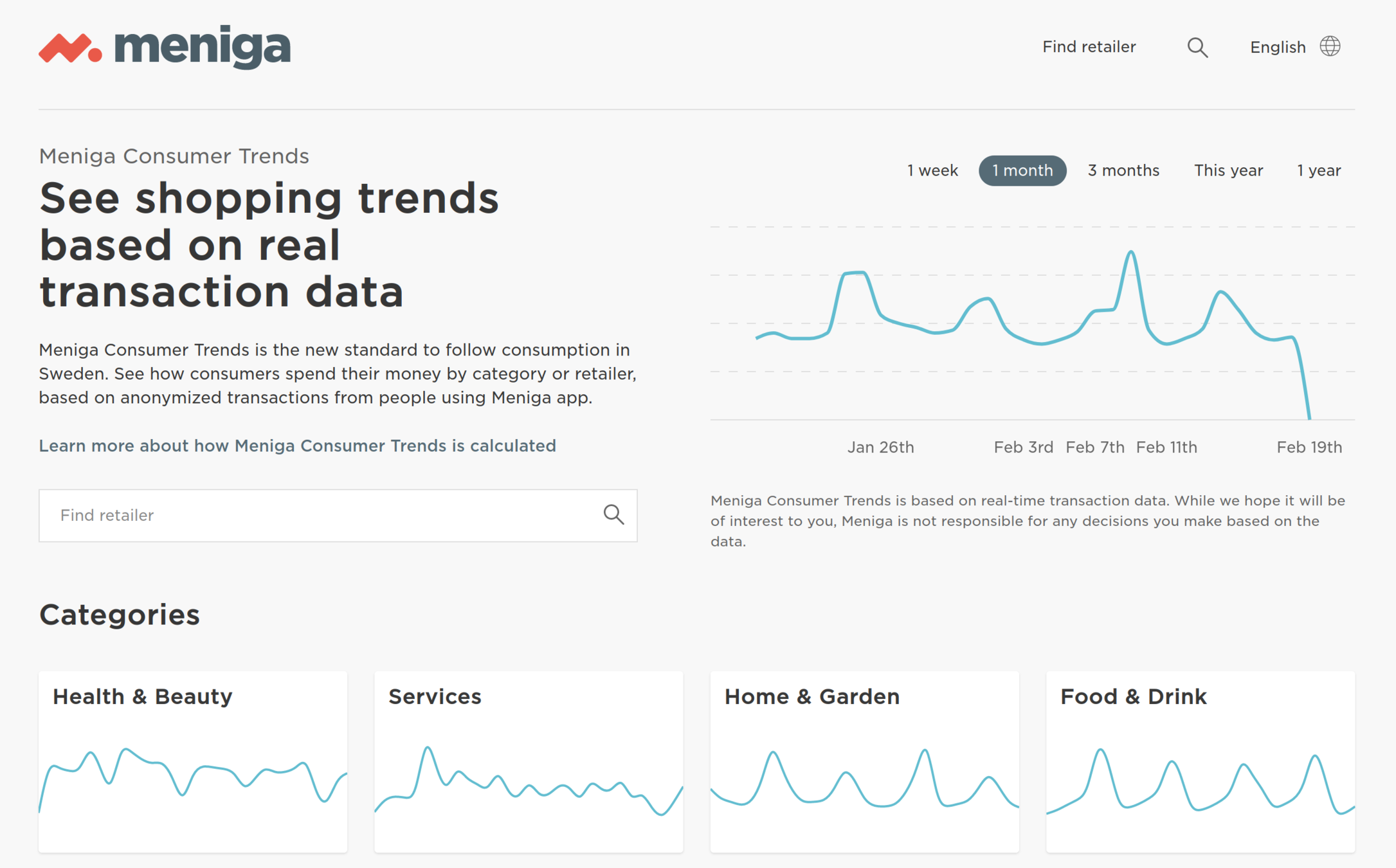Click the Jan 26th axis label
This screenshot has width=1396, height=868.
(880, 448)
